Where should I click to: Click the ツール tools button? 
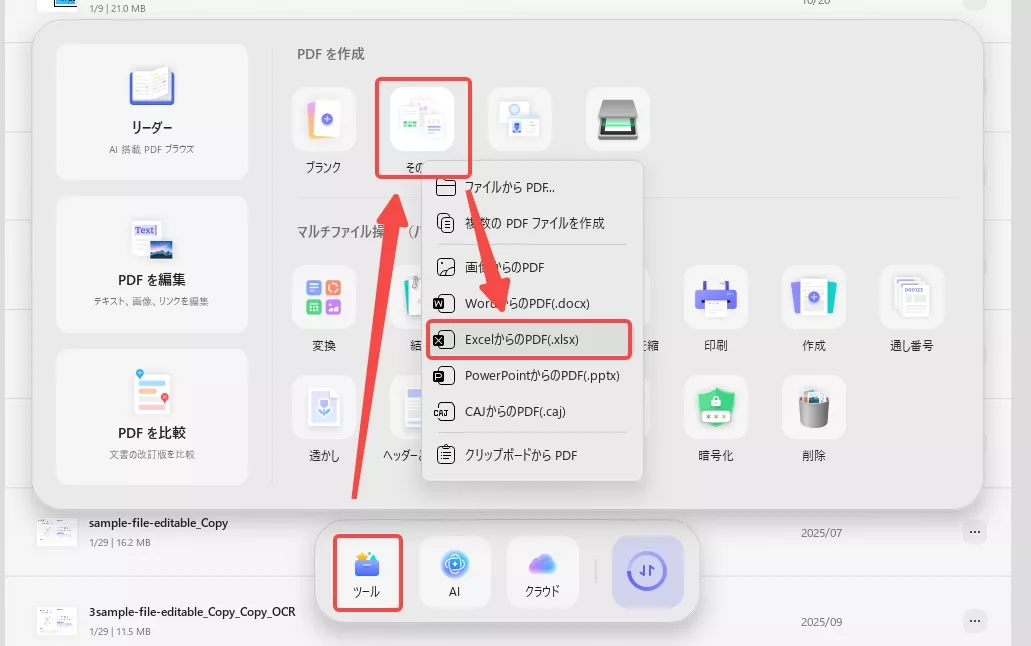pos(367,572)
